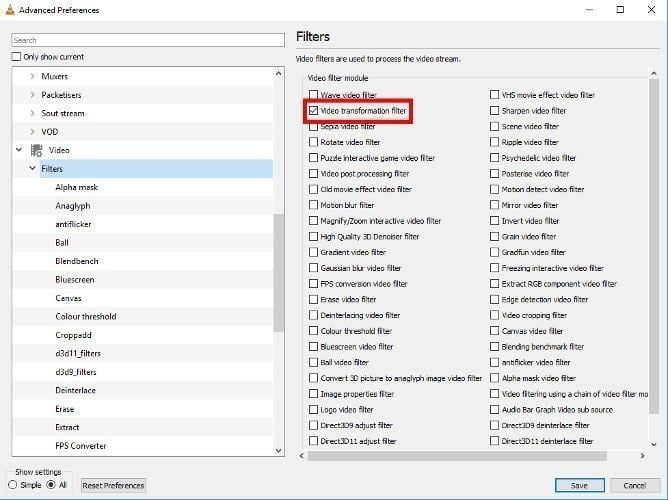Check the Logo video filter option
Screen dimensions: 668x500
313,409
